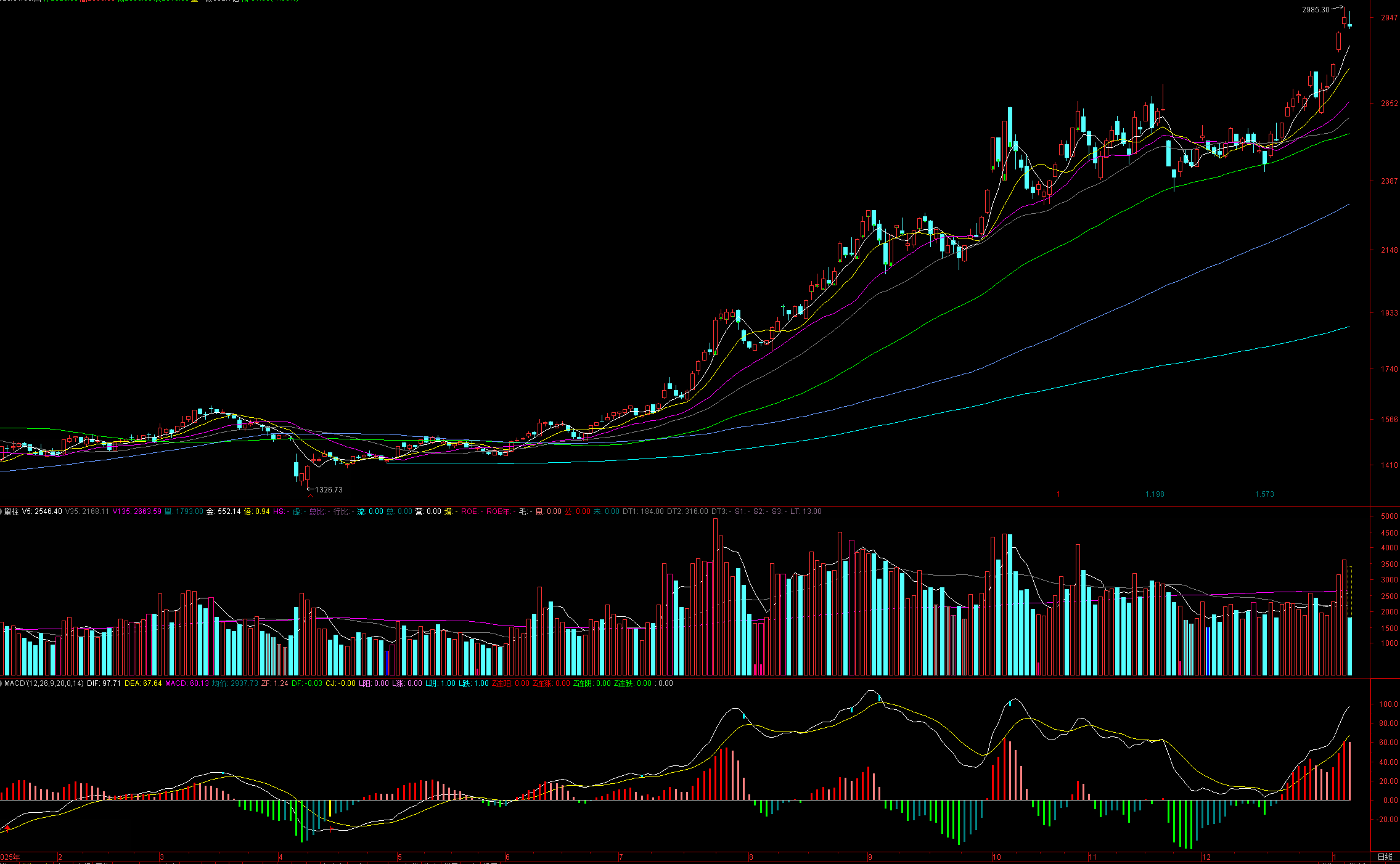
Task: Click the V135: 2663.59 magenta label
Action: tap(137, 511)
